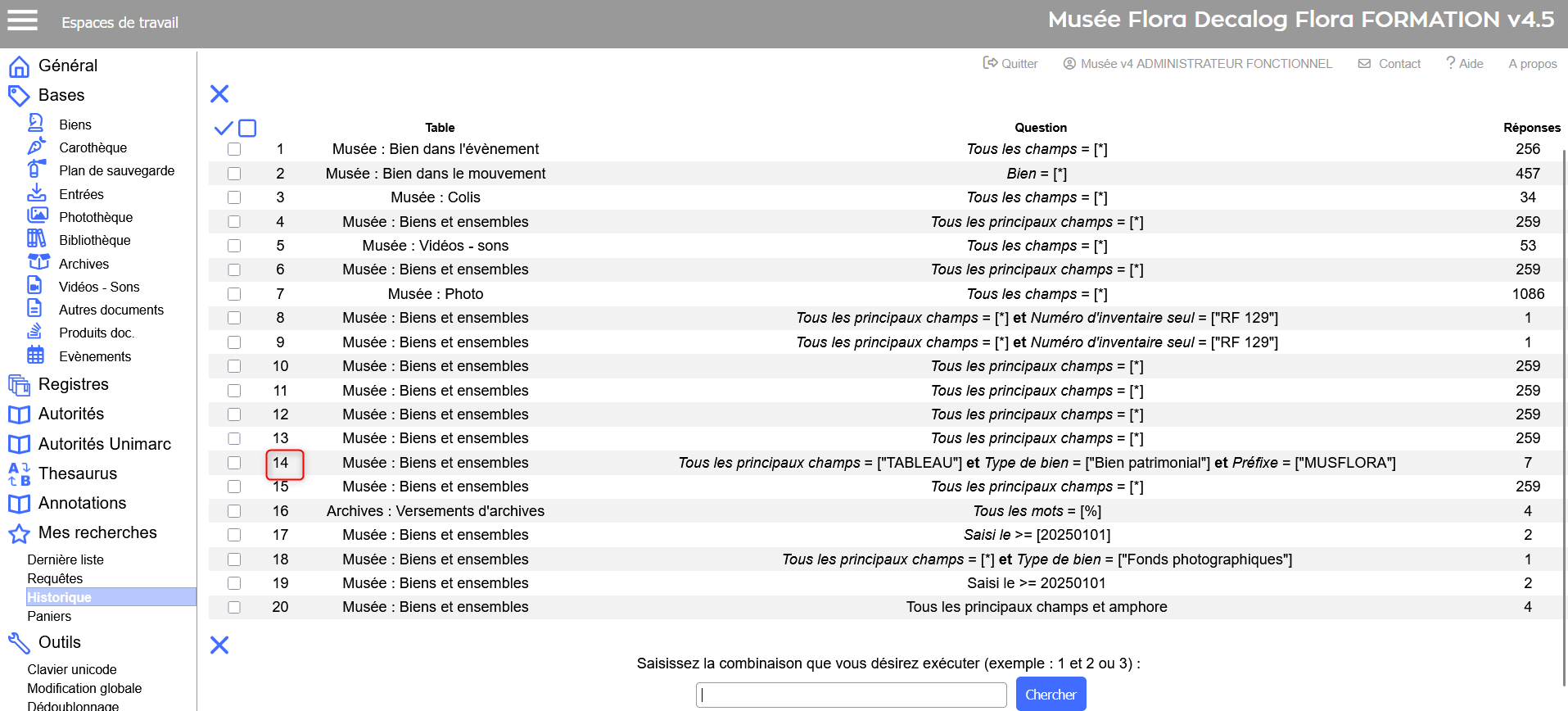Click the Quitter link
Image resolution: width=1568 pixels, height=711 pixels.
pyautogui.click(x=1010, y=63)
